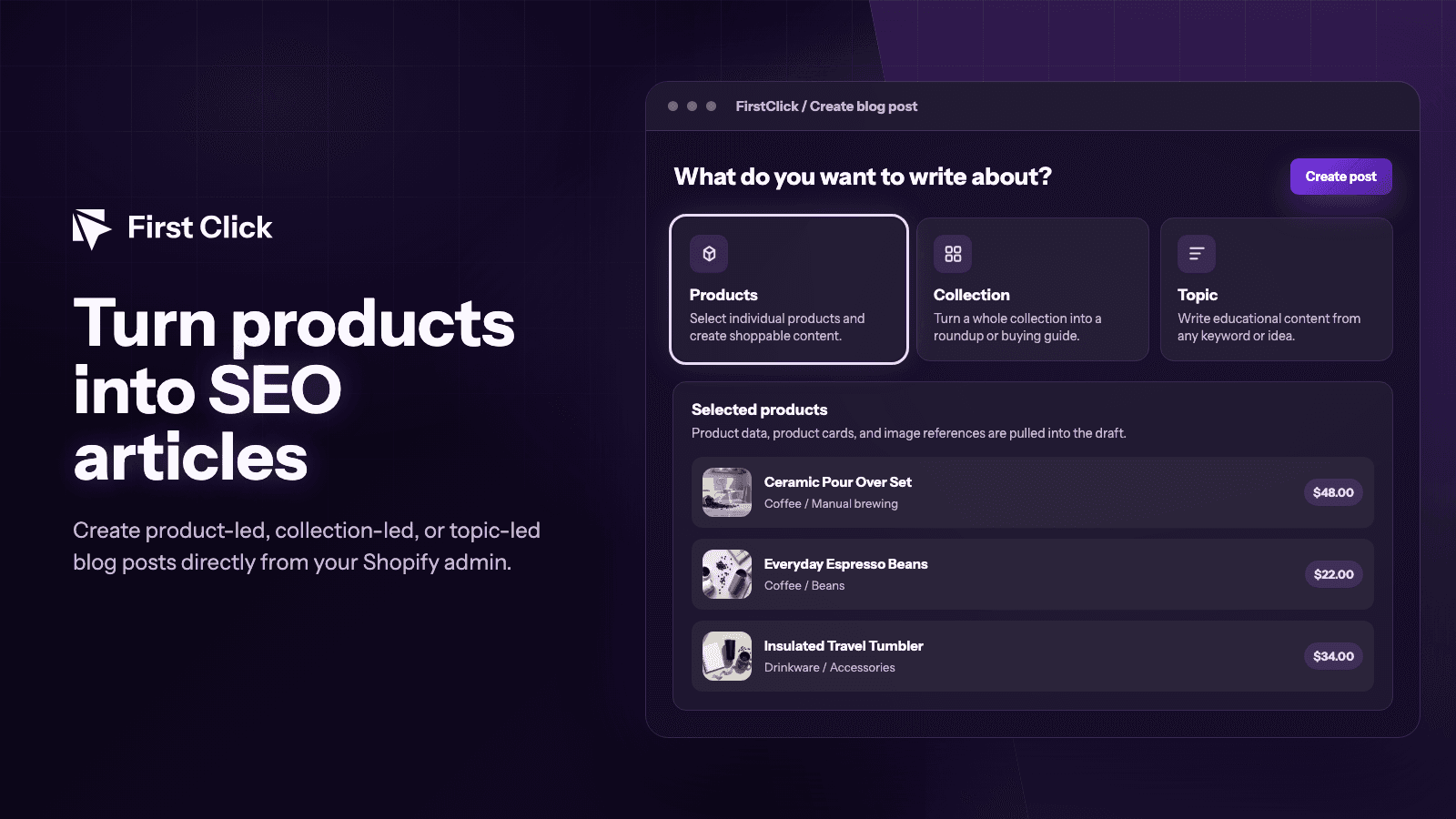Click the first window control dot
Viewport: 1456px width, 819px height.
pos(672,106)
